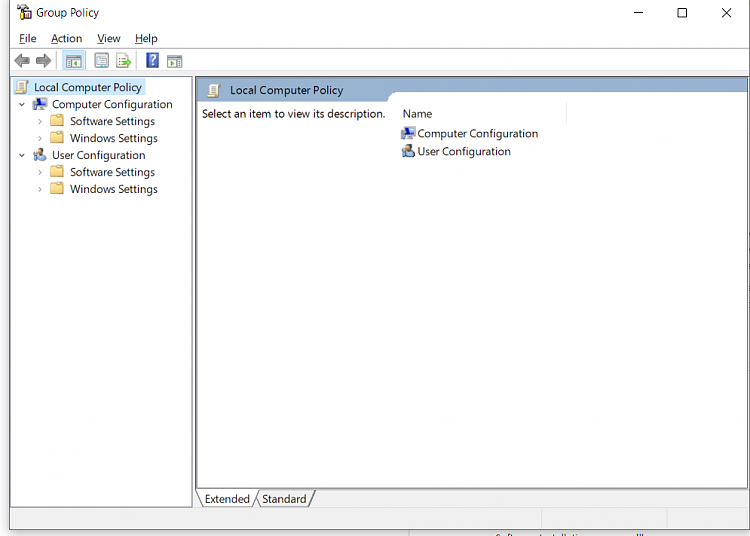This screenshot has height=536, width=750.
Task: Click the Forward arrow toolbar icon
Action: (x=43, y=61)
